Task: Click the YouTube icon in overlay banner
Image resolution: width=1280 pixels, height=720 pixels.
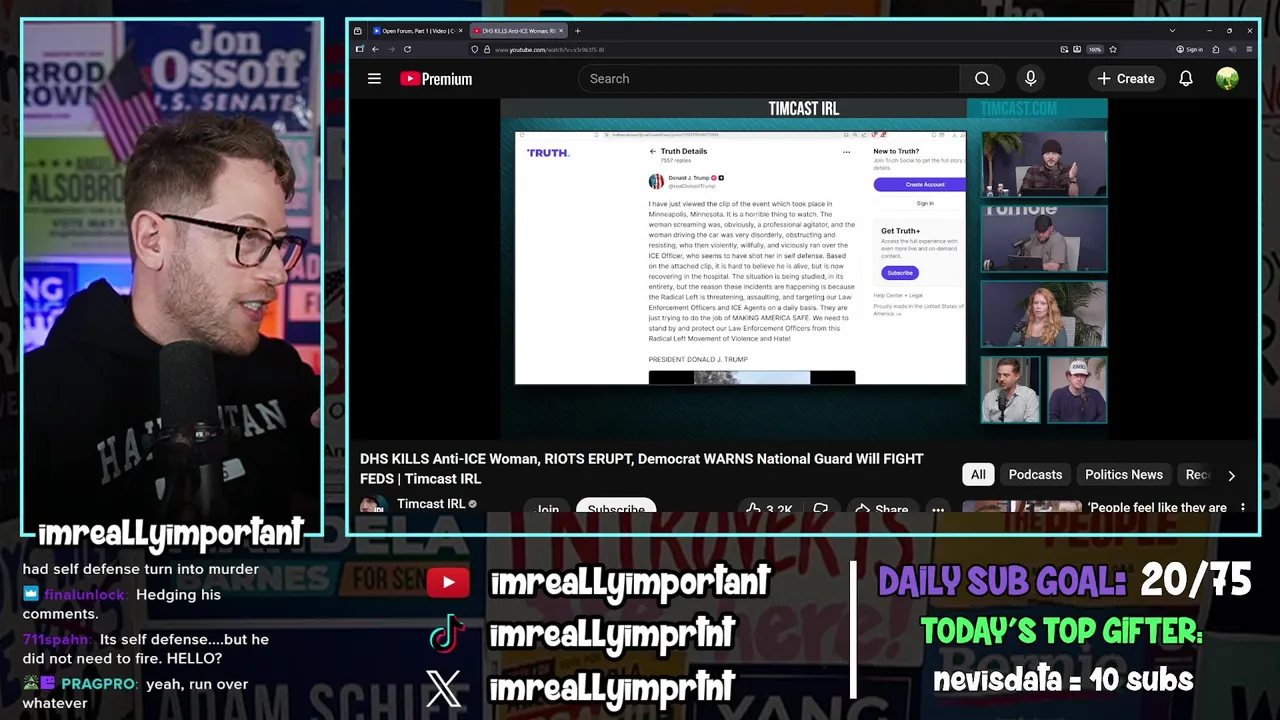Action: 448,582
